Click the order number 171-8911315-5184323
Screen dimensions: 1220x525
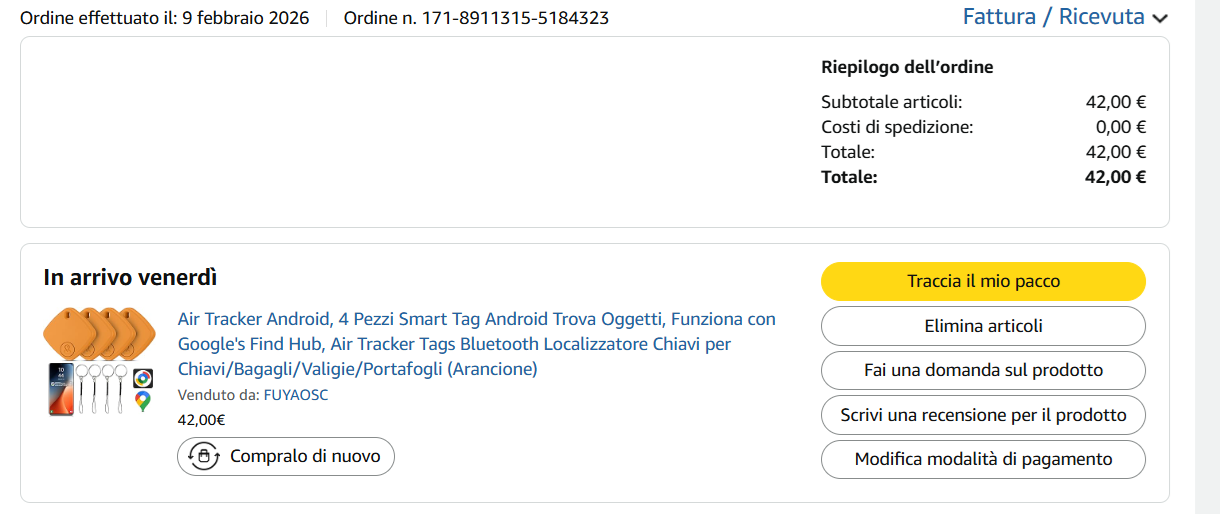click(x=476, y=18)
